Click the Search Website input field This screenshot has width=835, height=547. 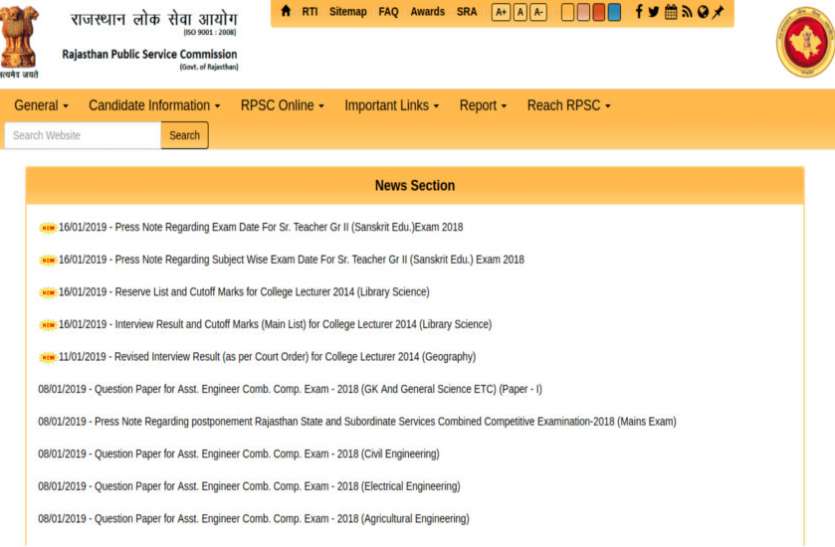tap(83, 135)
